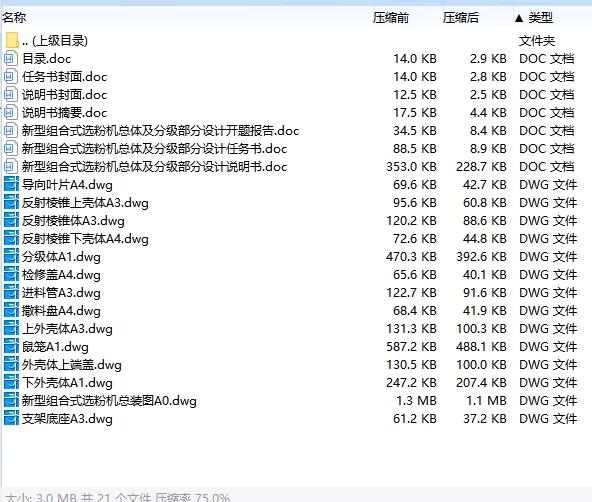The height and width of the screenshot is (502, 592).
Task: Click the DWG icon beside 反射棱锥上壳体A3.dwg
Action: tap(11, 203)
